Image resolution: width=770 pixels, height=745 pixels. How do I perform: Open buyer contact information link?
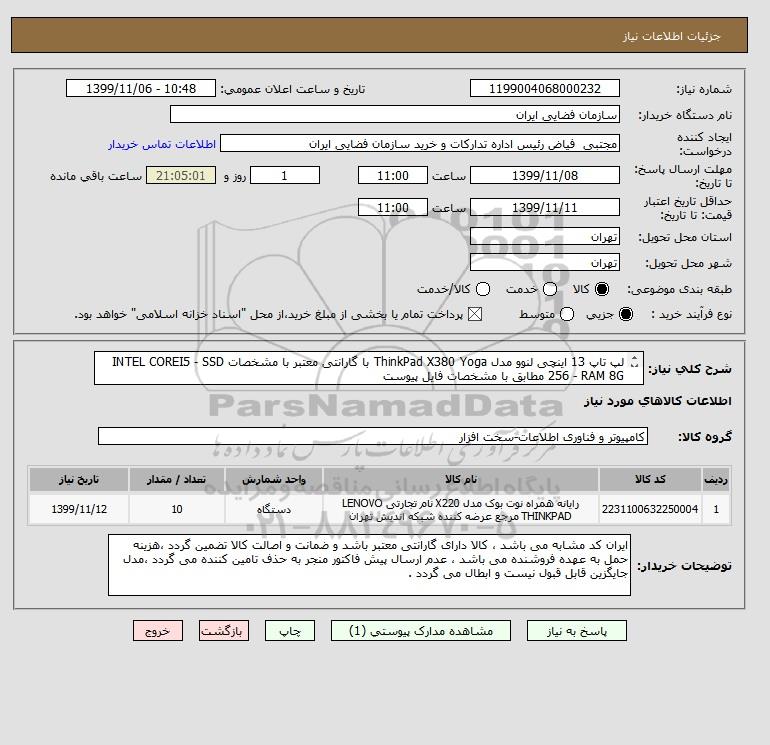click(162, 144)
